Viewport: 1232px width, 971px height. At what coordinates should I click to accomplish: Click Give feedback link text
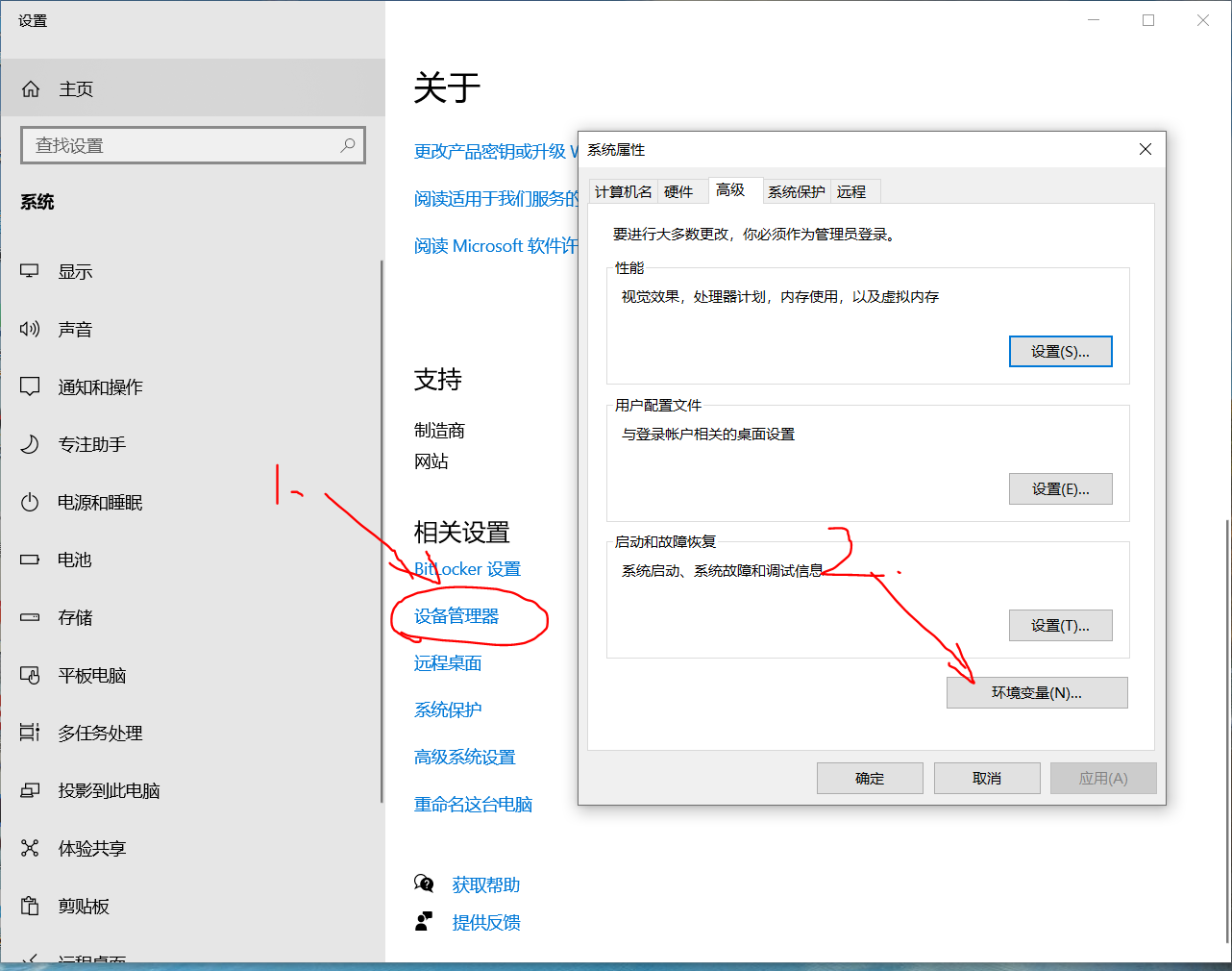pos(486,923)
